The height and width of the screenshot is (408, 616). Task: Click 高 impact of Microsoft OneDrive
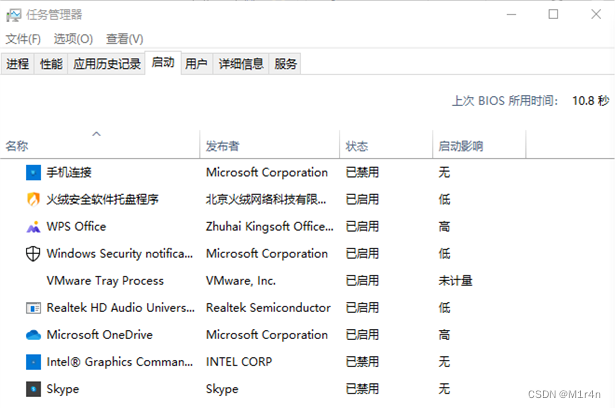444,335
